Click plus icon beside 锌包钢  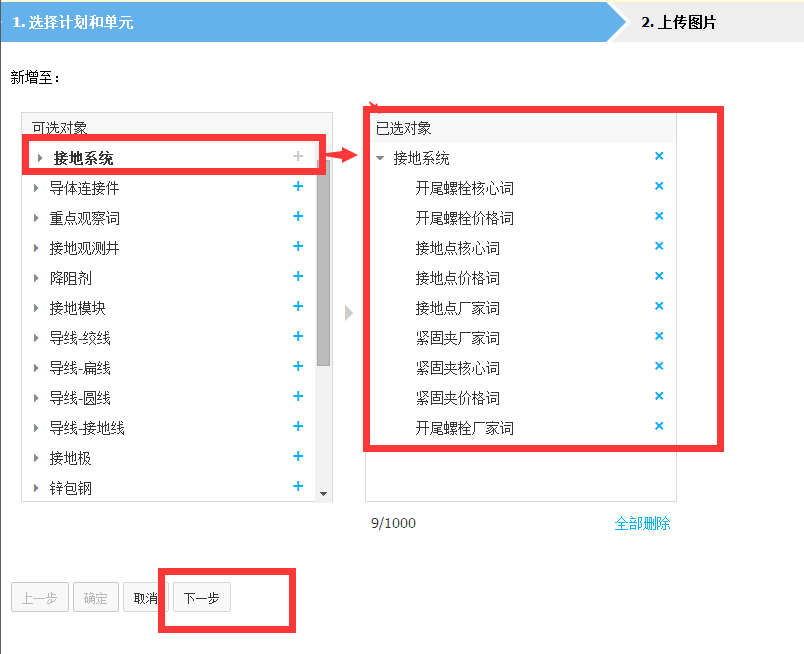[x=298, y=487]
